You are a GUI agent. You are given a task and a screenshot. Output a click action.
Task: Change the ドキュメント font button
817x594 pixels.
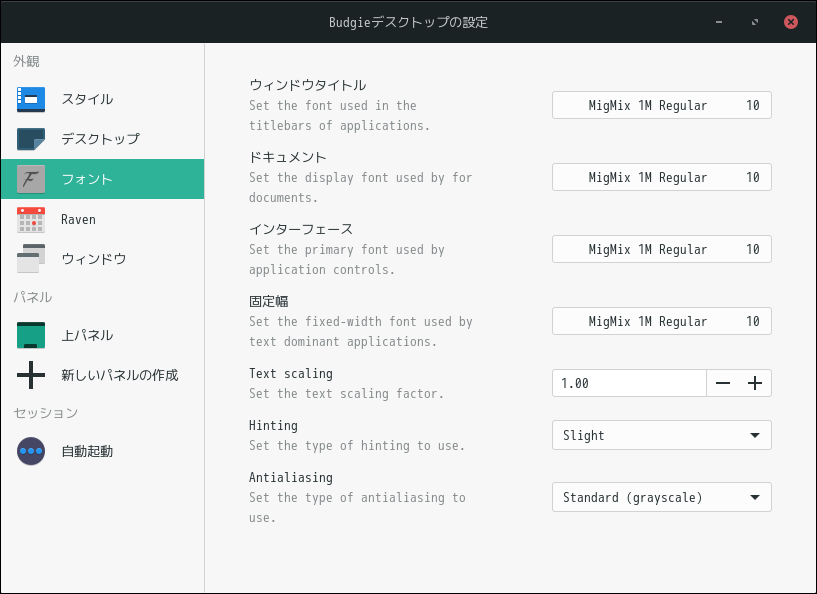(662, 177)
